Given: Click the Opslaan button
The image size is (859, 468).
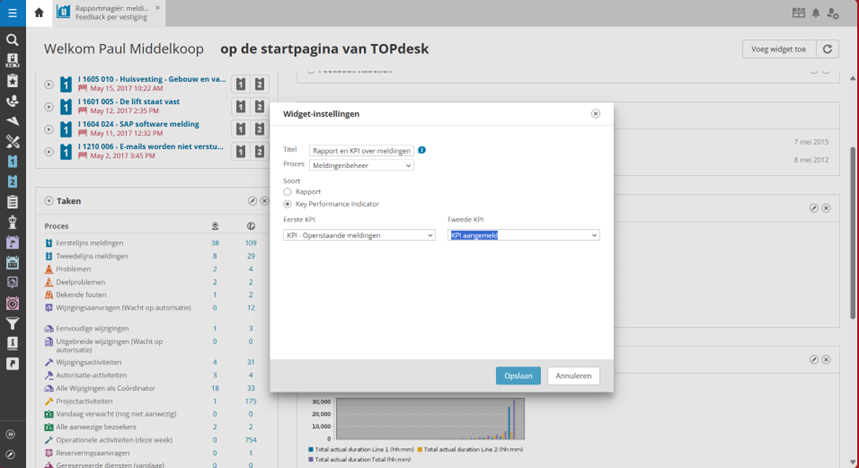Looking at the screenshot, I should coord(517,376).
